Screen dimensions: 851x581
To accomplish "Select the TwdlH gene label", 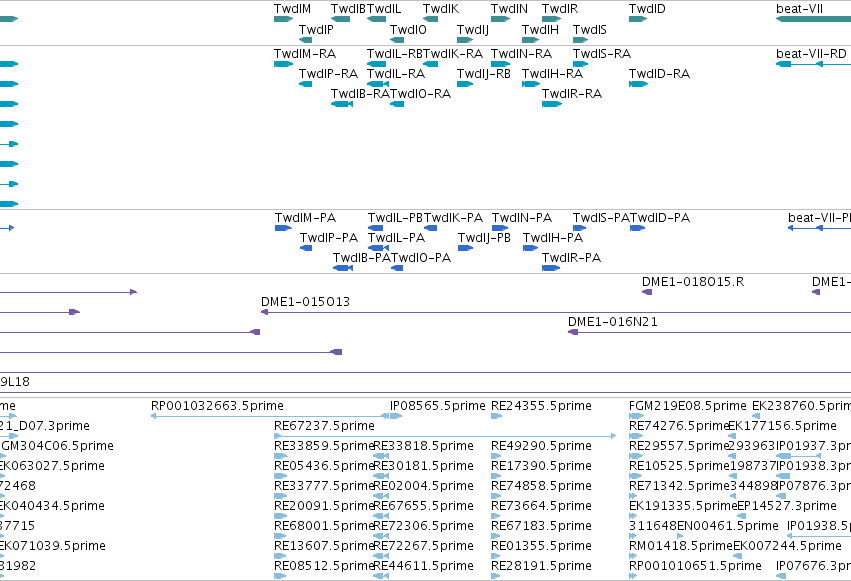I will point(540,30).
